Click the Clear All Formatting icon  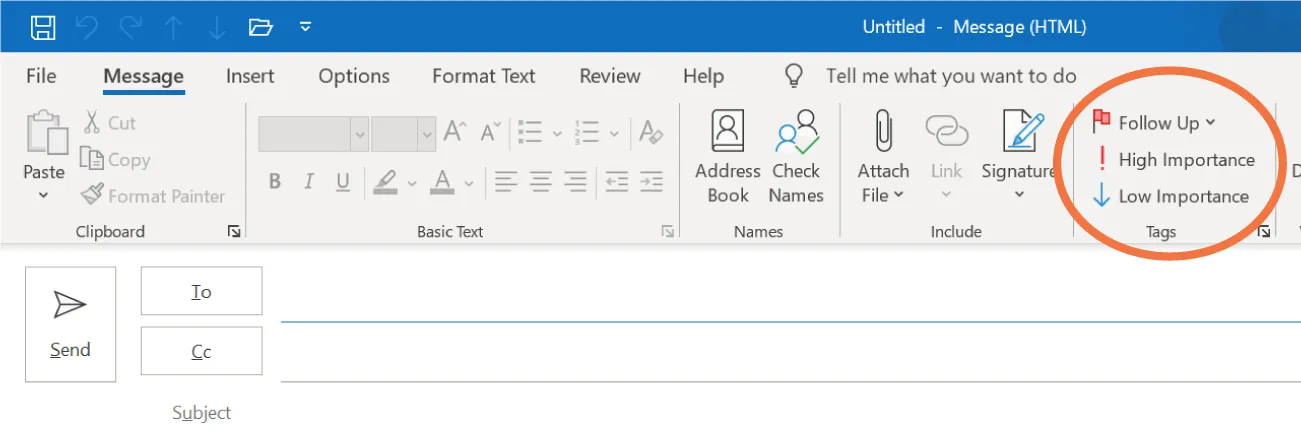[x=650, y=132]
